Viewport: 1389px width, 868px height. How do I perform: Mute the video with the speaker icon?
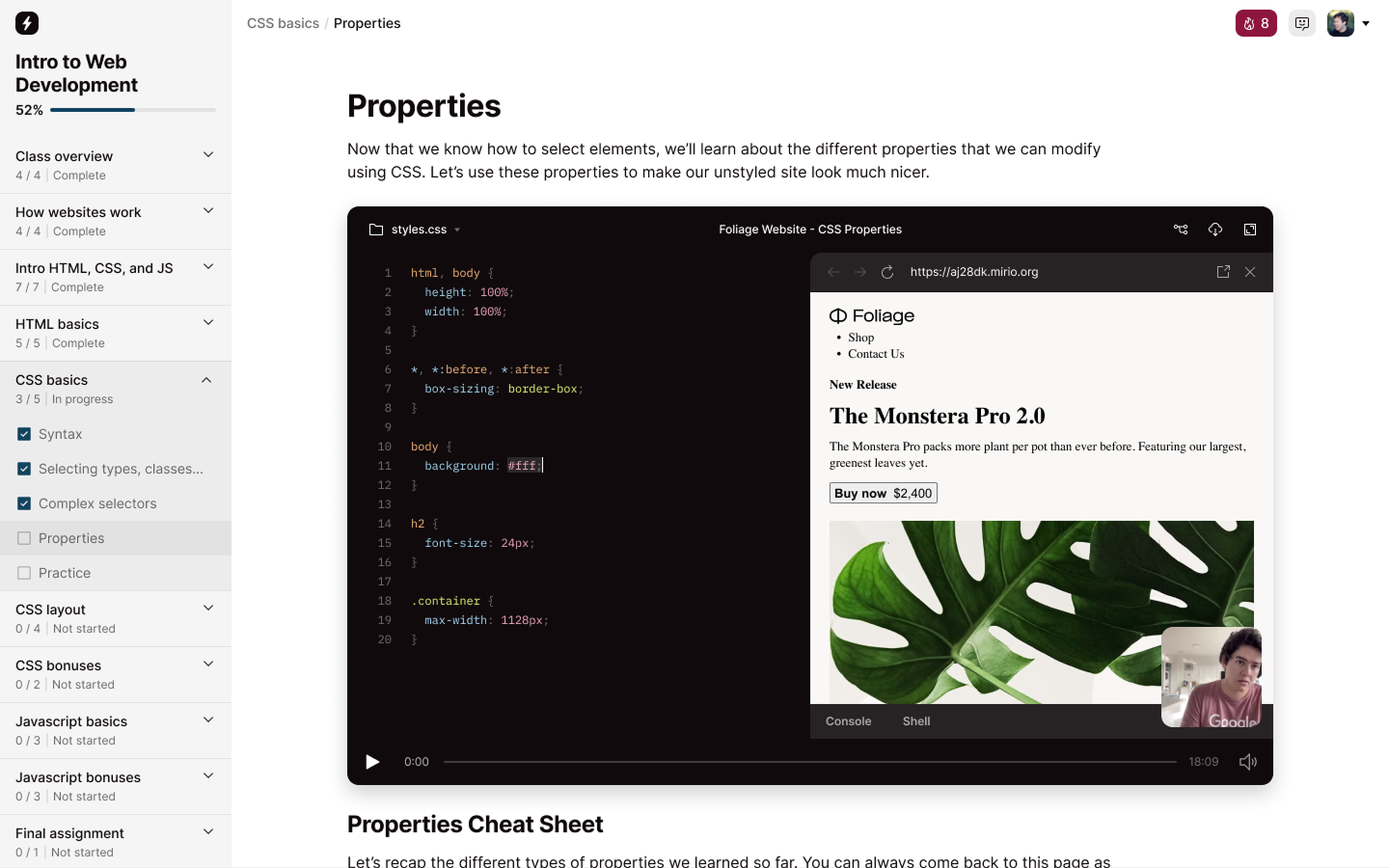(1248, 762)
